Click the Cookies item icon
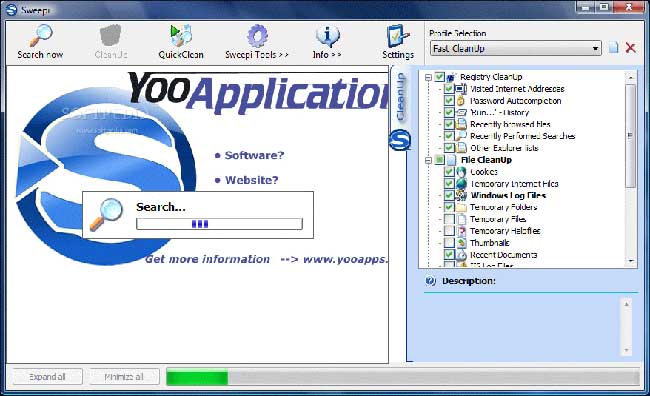Screen dimensions: 650x396 (x=461, y=172)
